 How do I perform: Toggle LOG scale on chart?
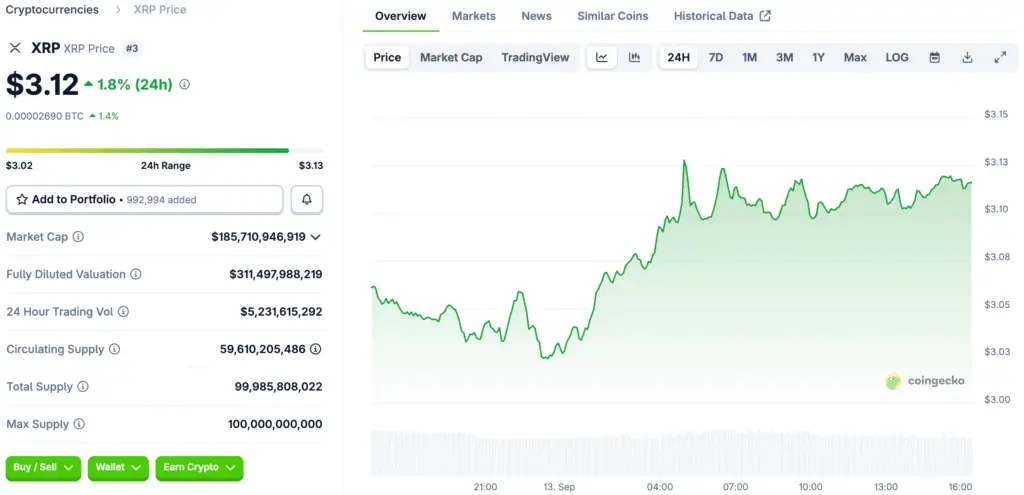897,57
